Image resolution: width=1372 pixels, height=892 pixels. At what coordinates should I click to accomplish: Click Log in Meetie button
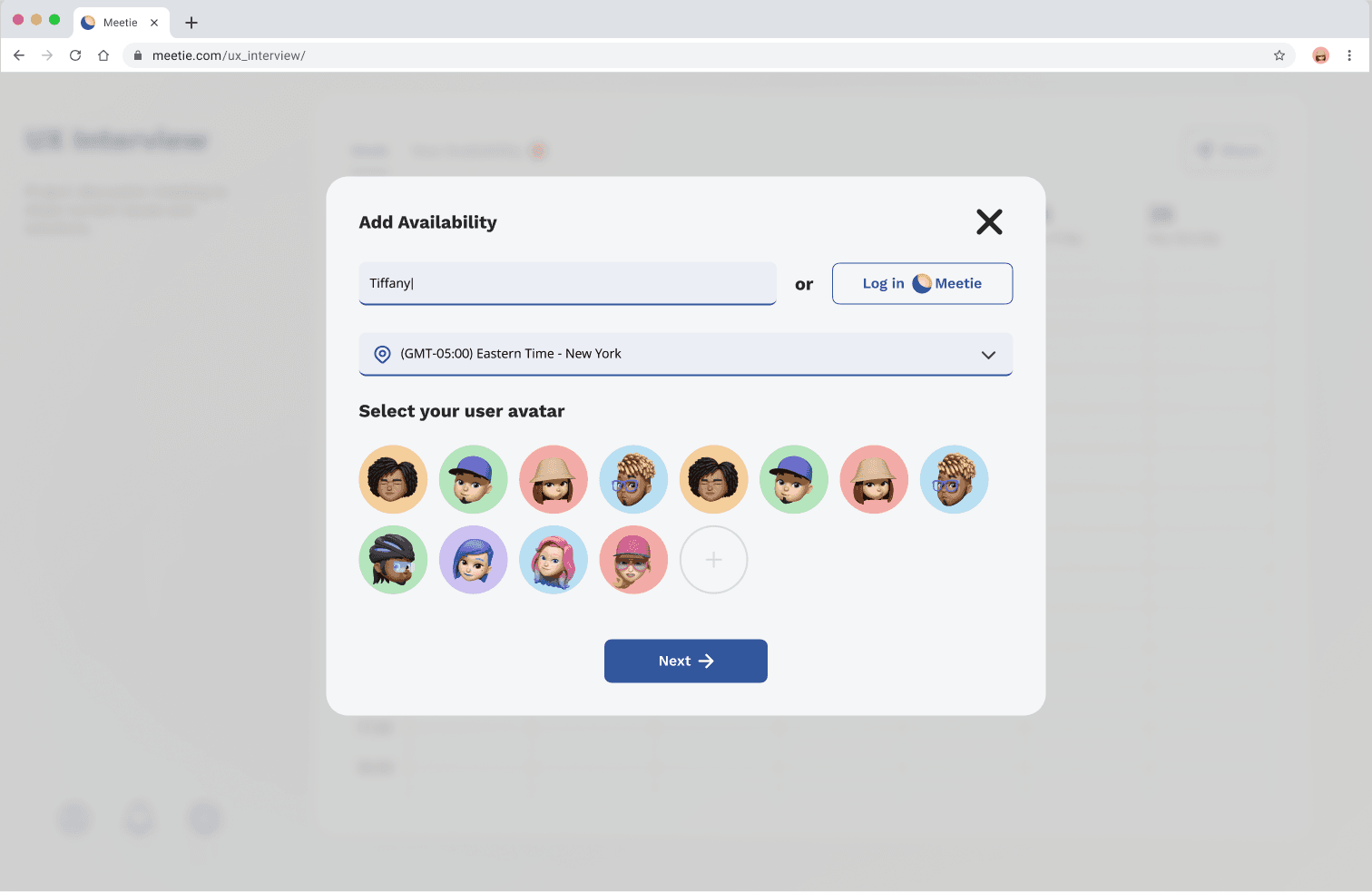[x=922, y=283]
